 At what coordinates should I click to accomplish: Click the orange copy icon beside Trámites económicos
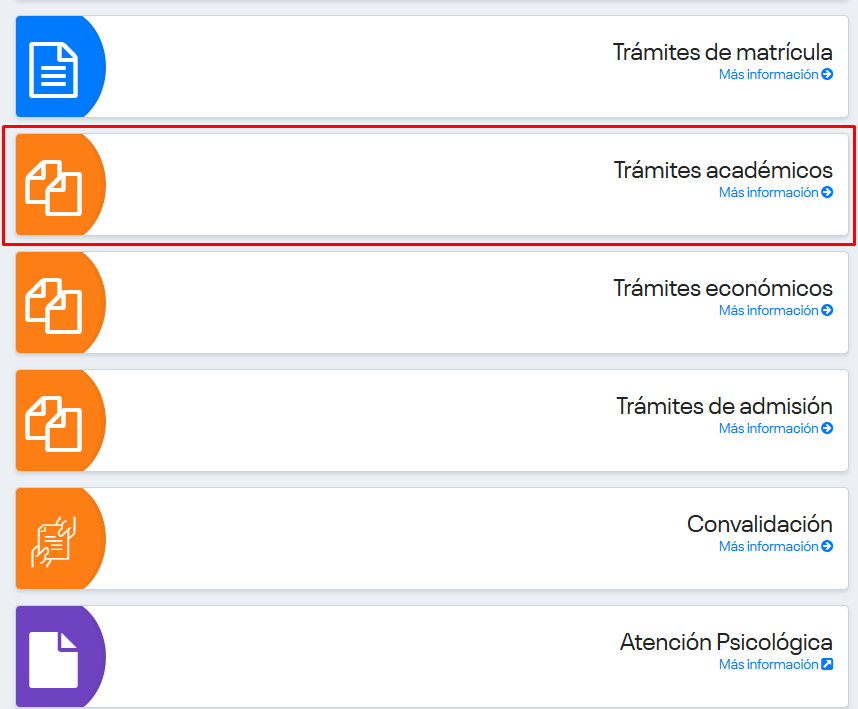(54, 305)
